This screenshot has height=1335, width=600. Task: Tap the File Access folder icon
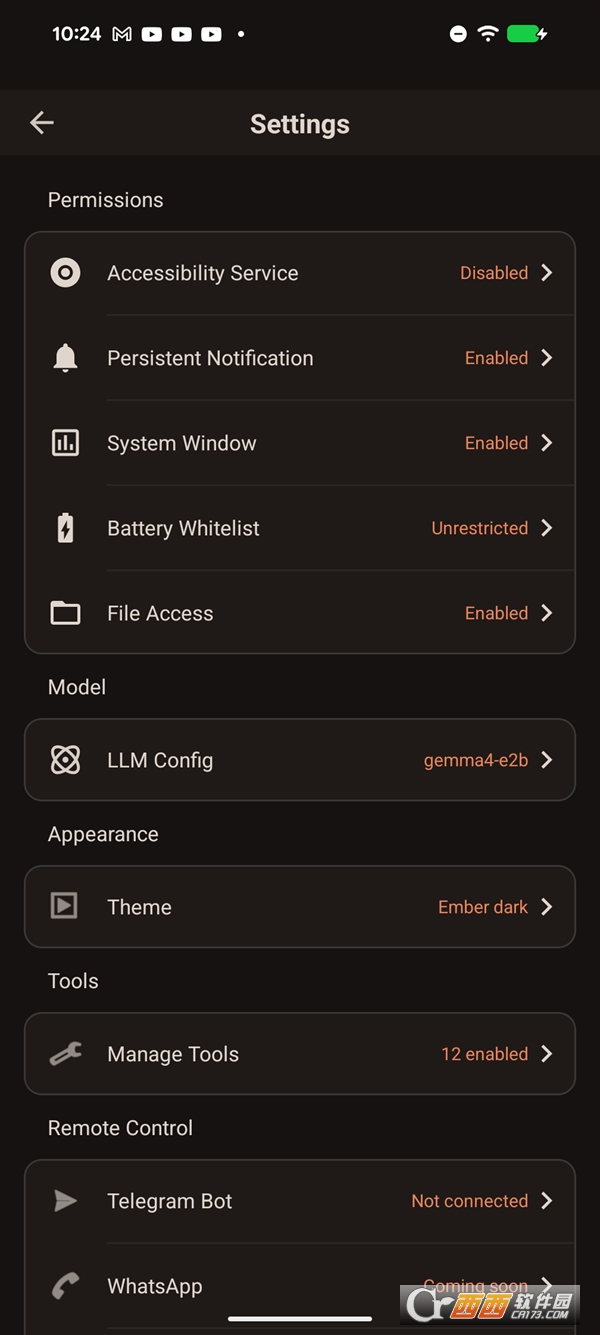(x=65, y=613)
